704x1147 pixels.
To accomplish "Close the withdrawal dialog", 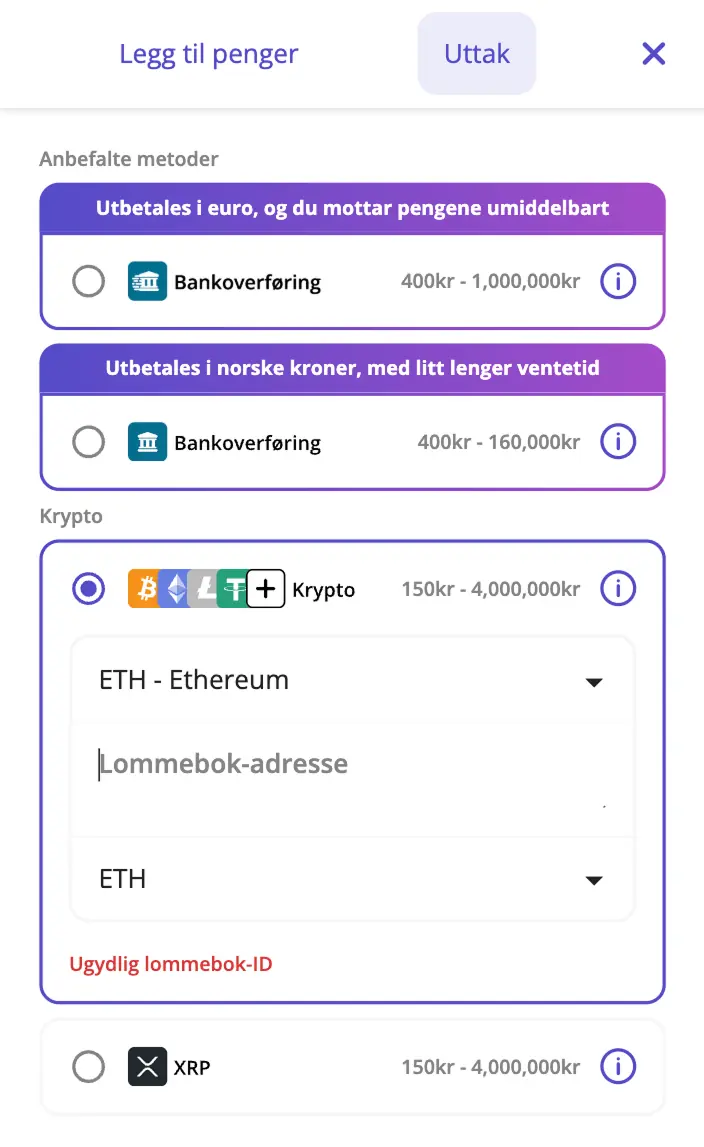I will [x=654, y=54].
